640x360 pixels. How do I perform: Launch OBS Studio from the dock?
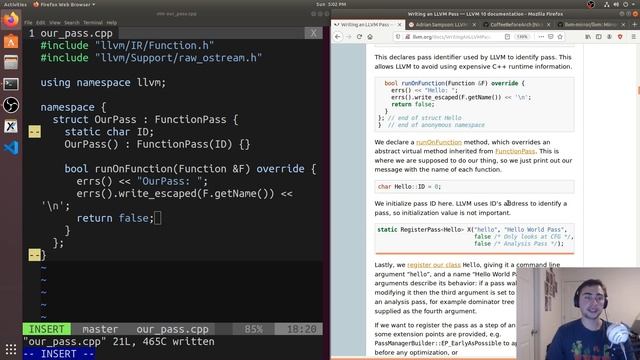pyautogui.click(x=11, y=105)
